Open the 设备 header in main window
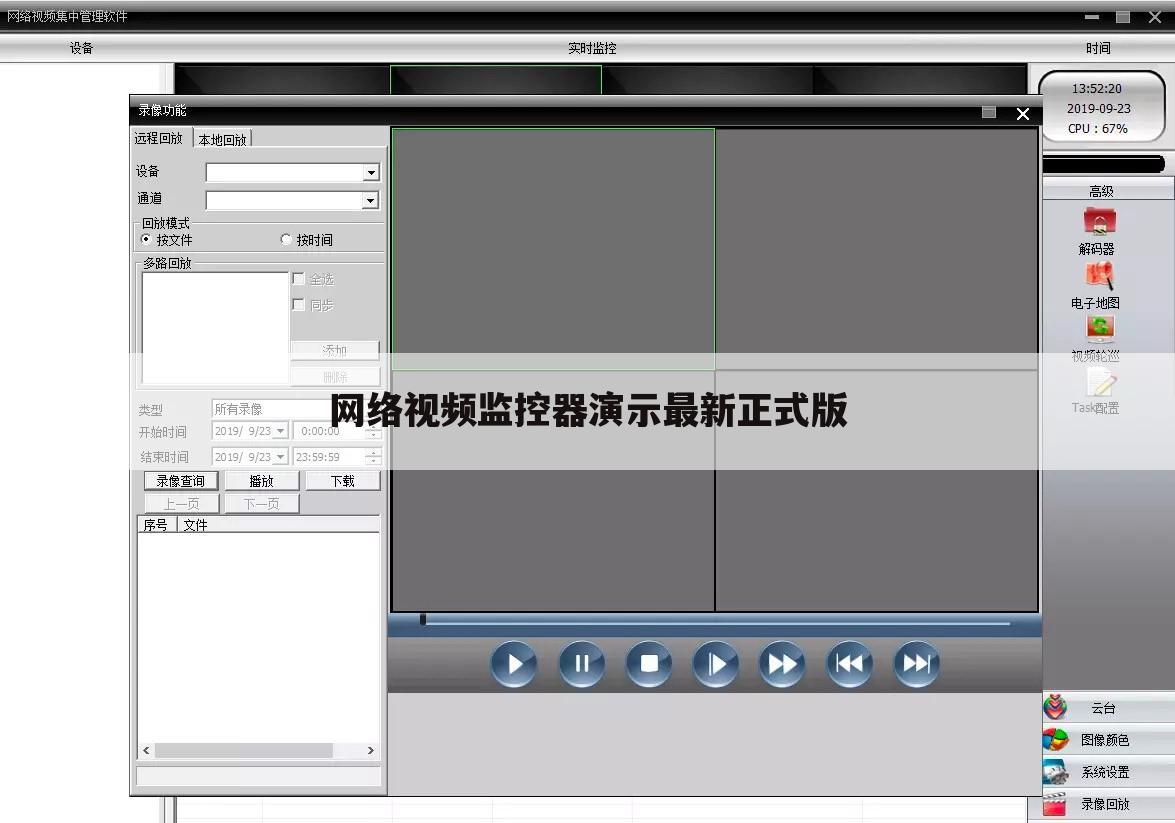The width and height of the screenshot is (1175, 823). click(x=81, y=48)
